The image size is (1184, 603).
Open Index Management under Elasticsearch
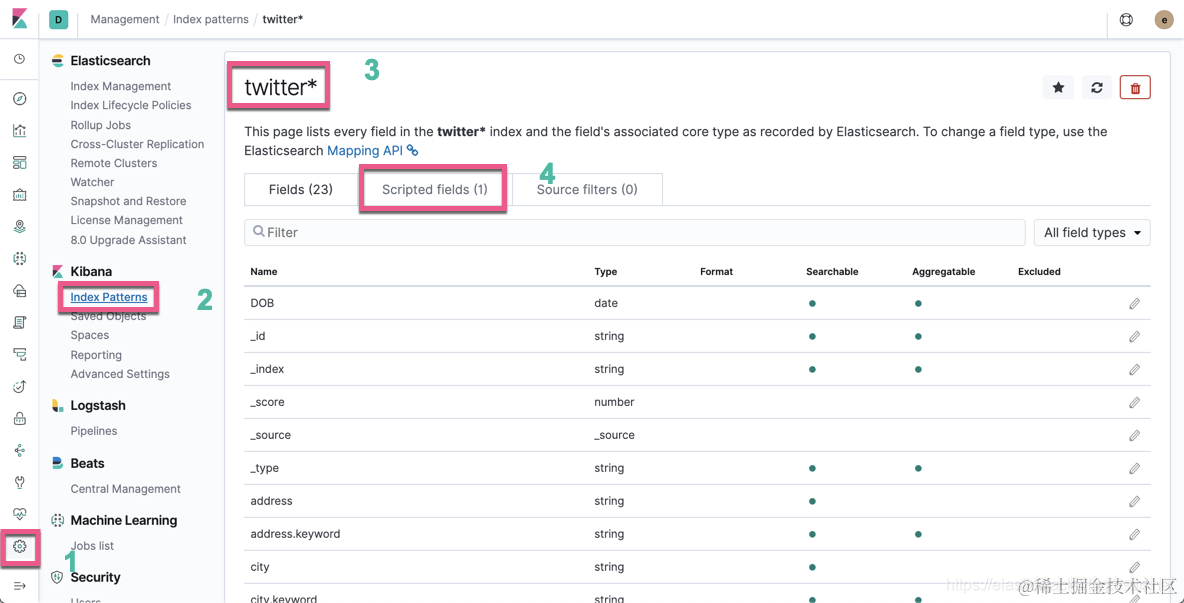pyautogui.click(x=121, y=86)
